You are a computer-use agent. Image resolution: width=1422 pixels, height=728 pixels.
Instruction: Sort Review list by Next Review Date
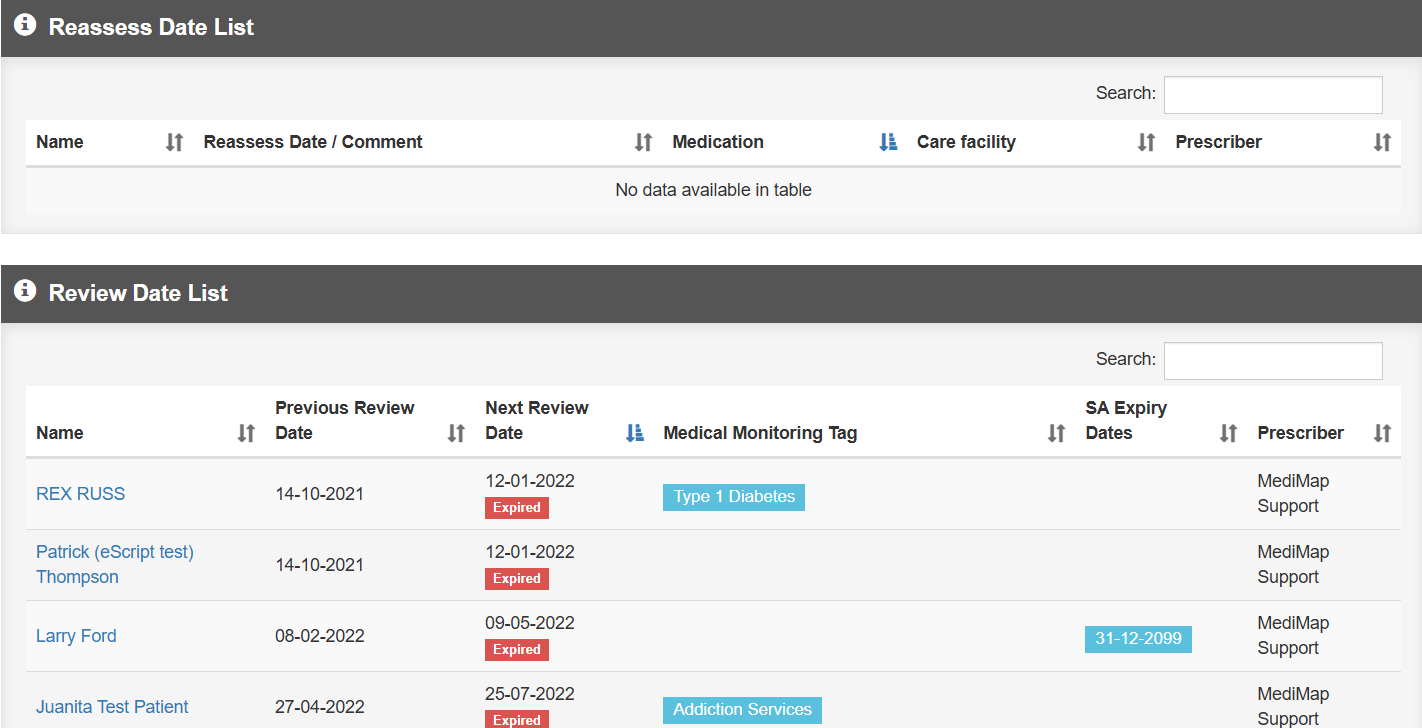click(537, 420)
